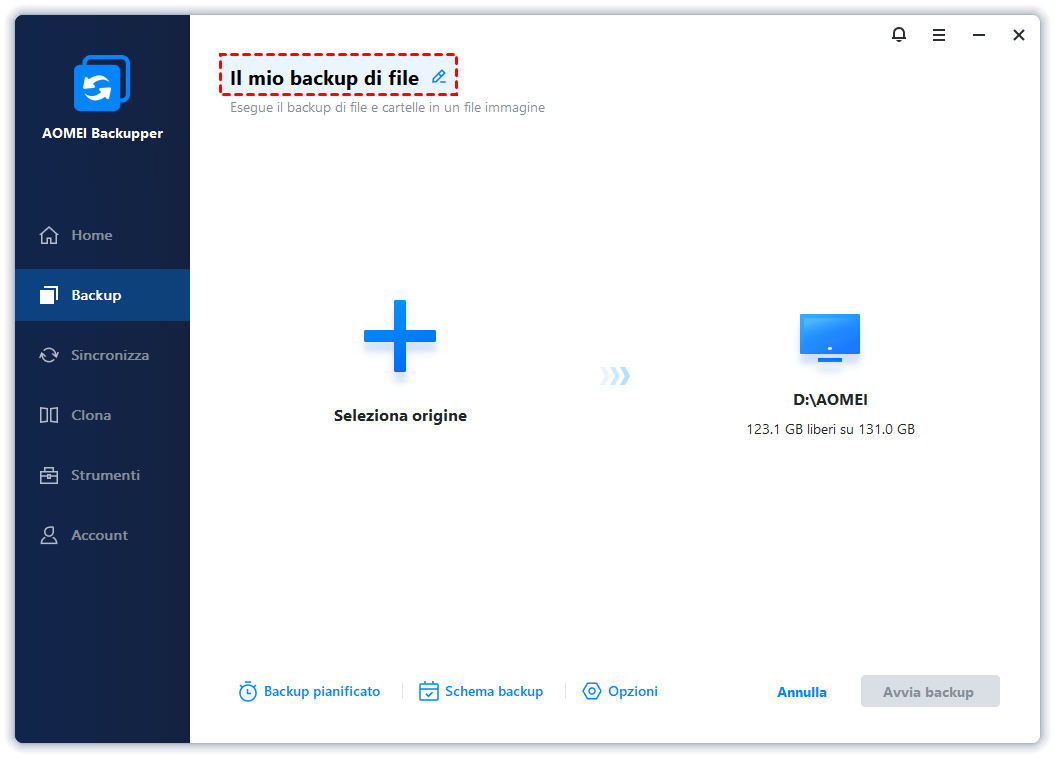Image resolution: width=1055 pixels, height=758 pixels.
Task: Click the pencil icon to rename backup task
Action: 439,77
